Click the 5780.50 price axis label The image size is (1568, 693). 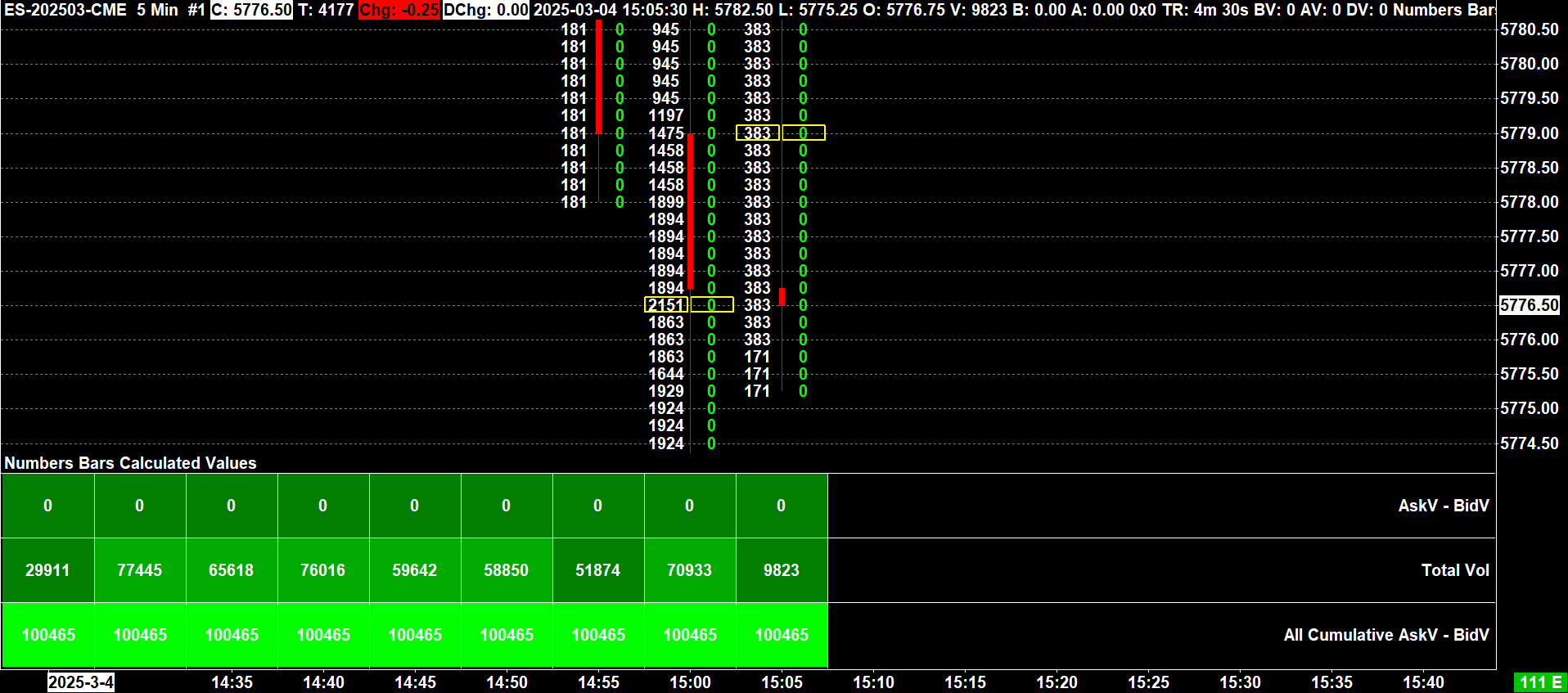(x=1529, y=29)
